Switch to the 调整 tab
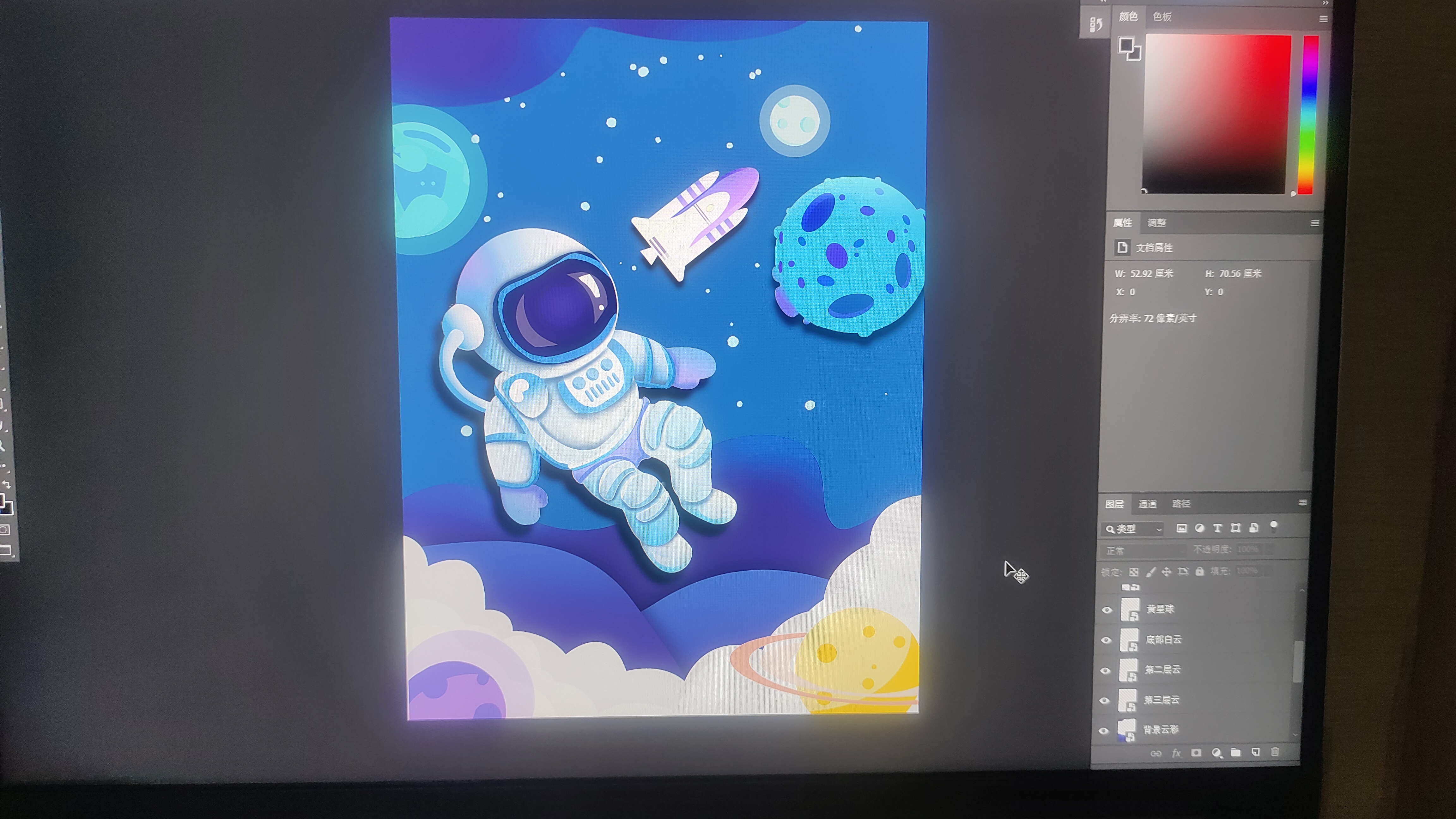 tap(1156, 223)
